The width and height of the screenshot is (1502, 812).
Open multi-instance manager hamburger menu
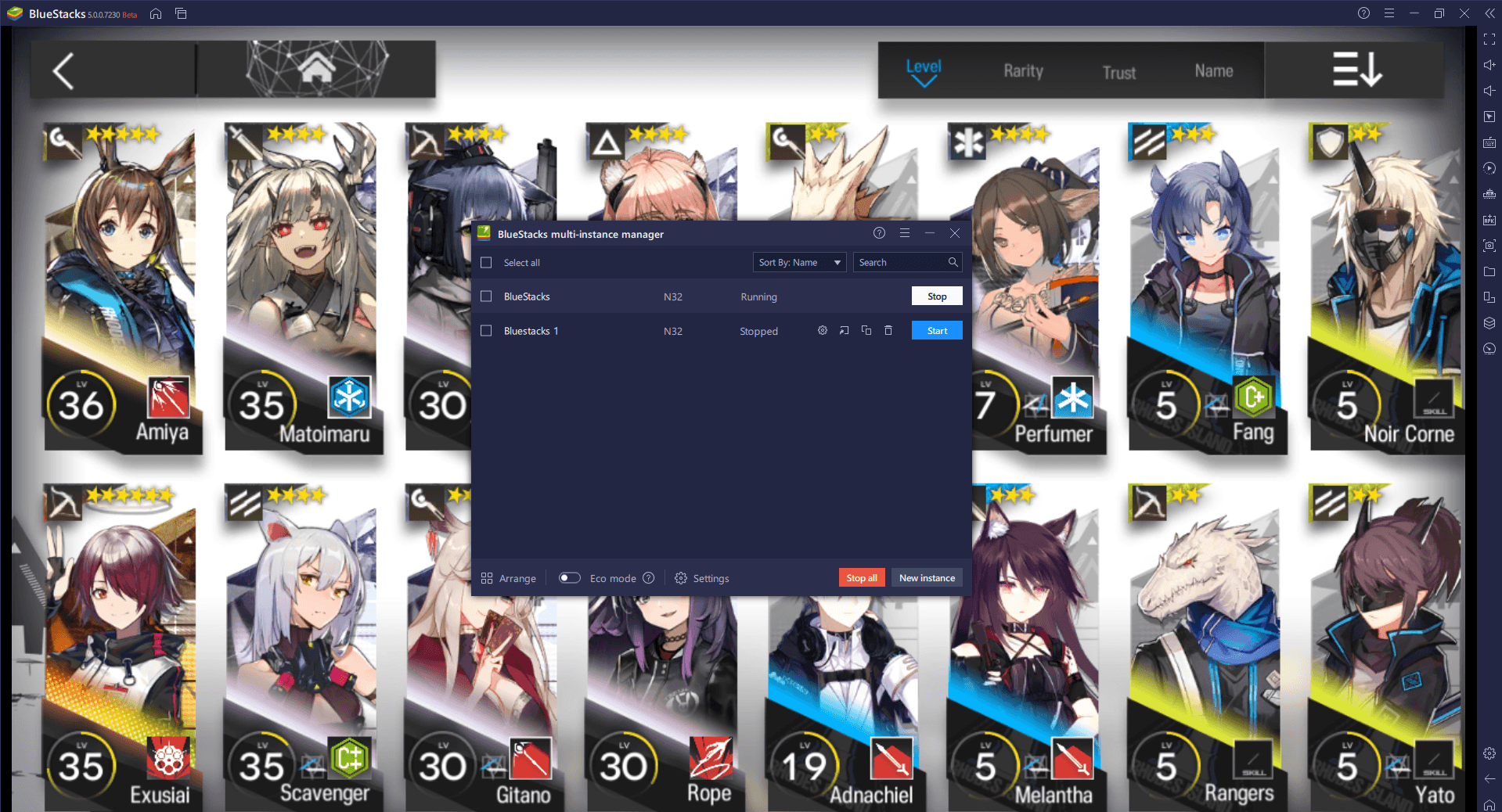click(x=905, y=233)
